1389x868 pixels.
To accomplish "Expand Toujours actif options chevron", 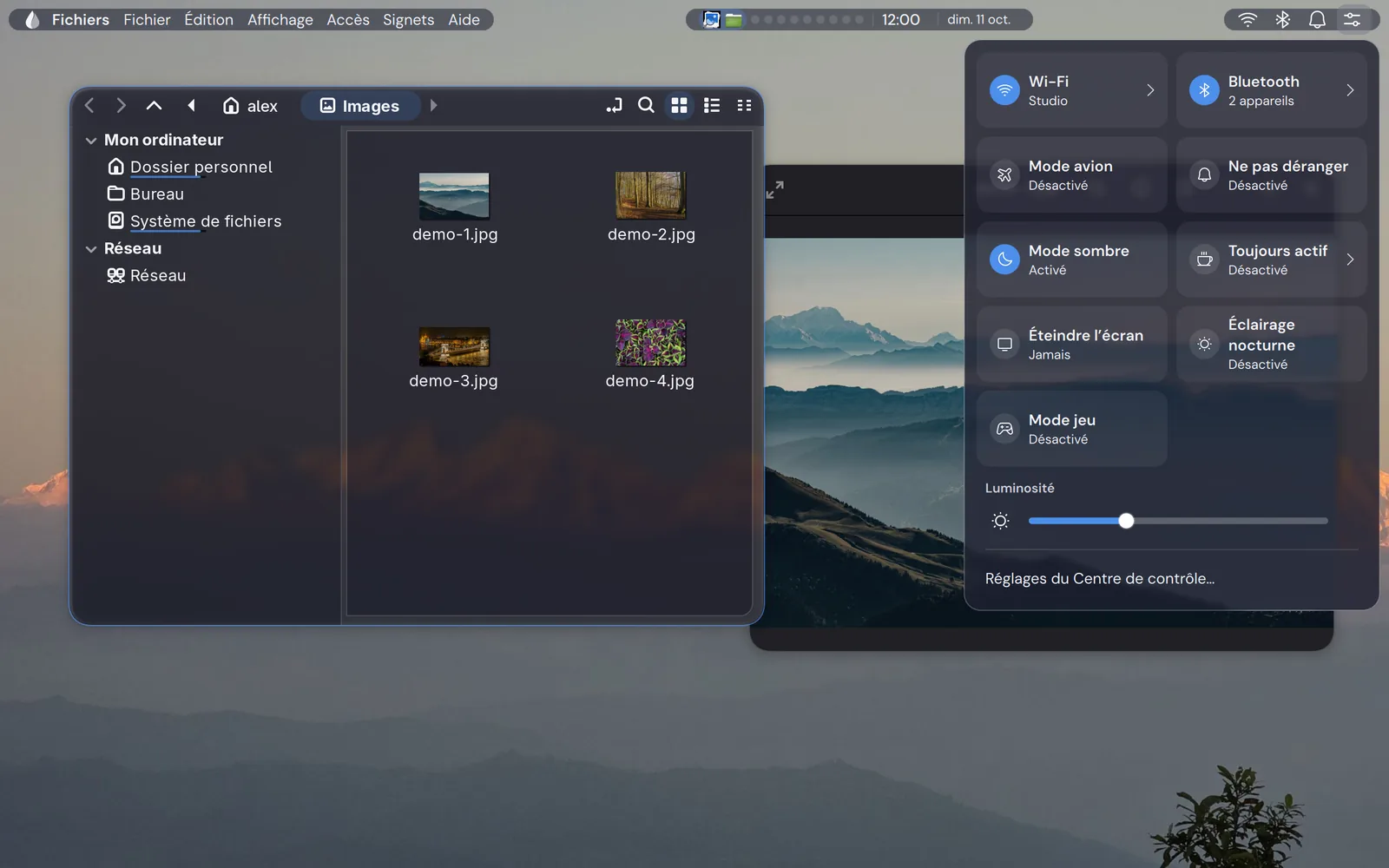I will (x=1350, y=260).
